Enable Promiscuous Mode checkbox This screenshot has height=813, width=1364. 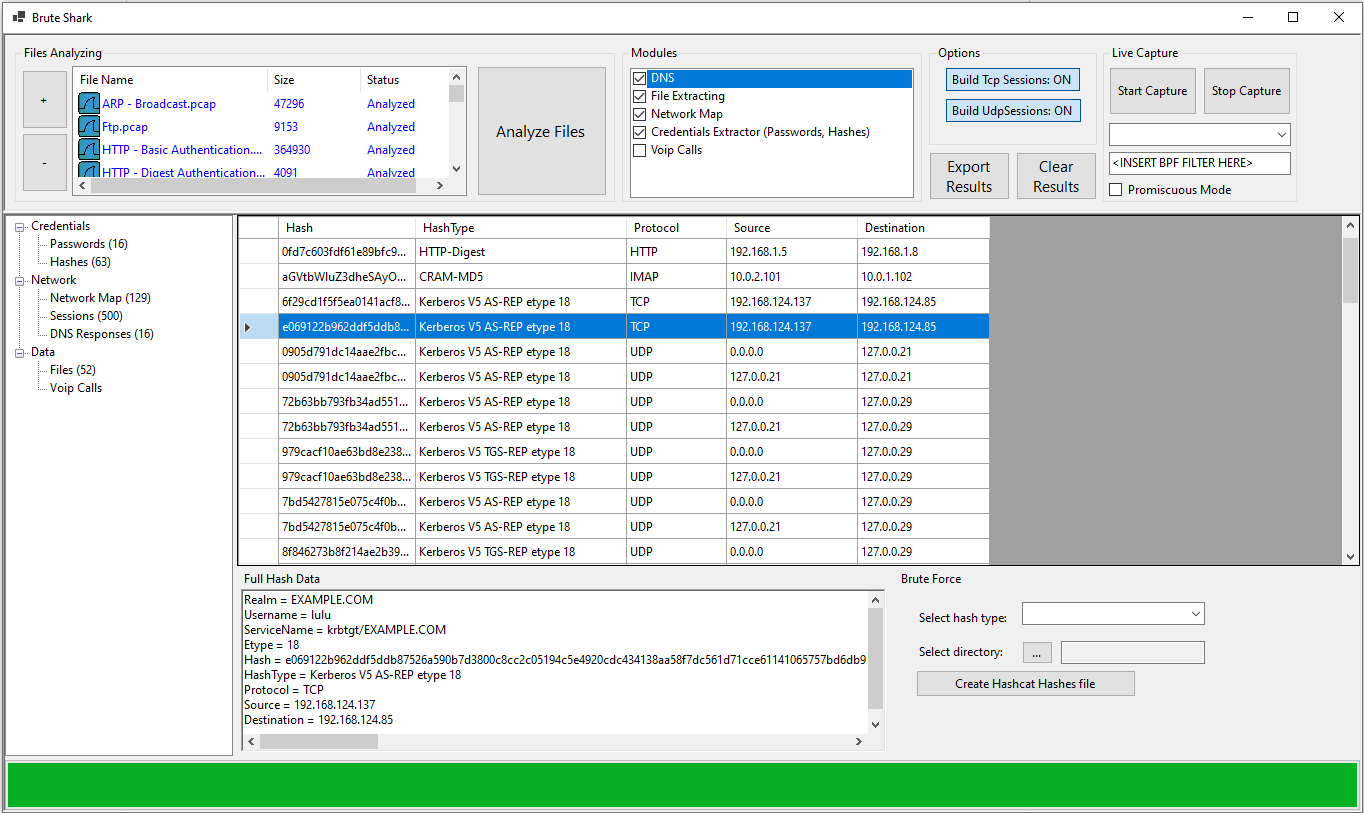1116,190
